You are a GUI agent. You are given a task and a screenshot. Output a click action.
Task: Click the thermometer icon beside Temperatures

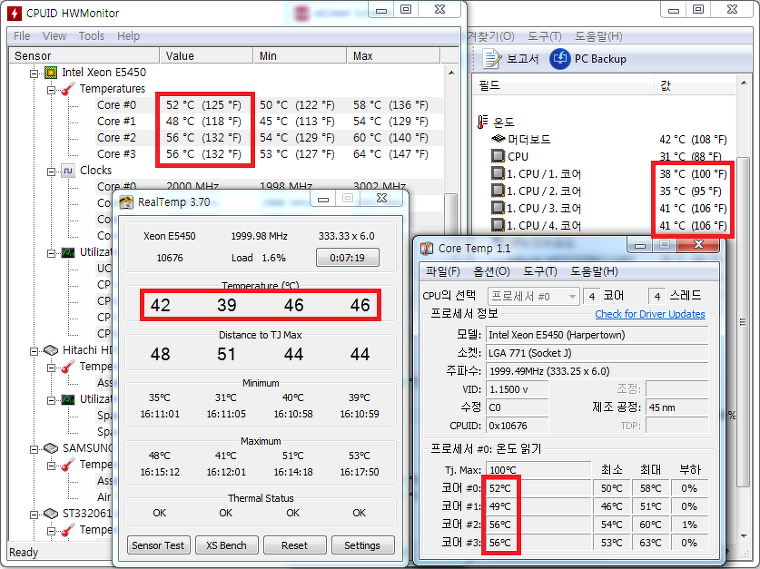coord(68,89)
